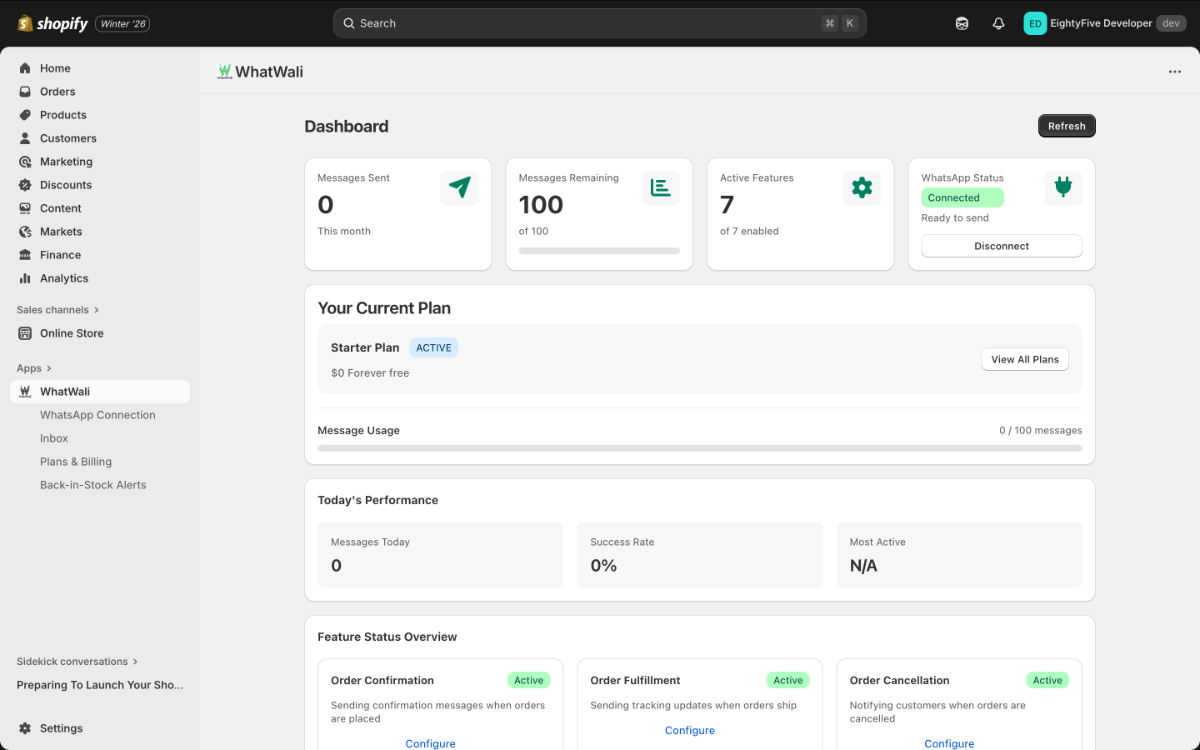Click the Message Usage progress bar

click(x=700, y=448)
